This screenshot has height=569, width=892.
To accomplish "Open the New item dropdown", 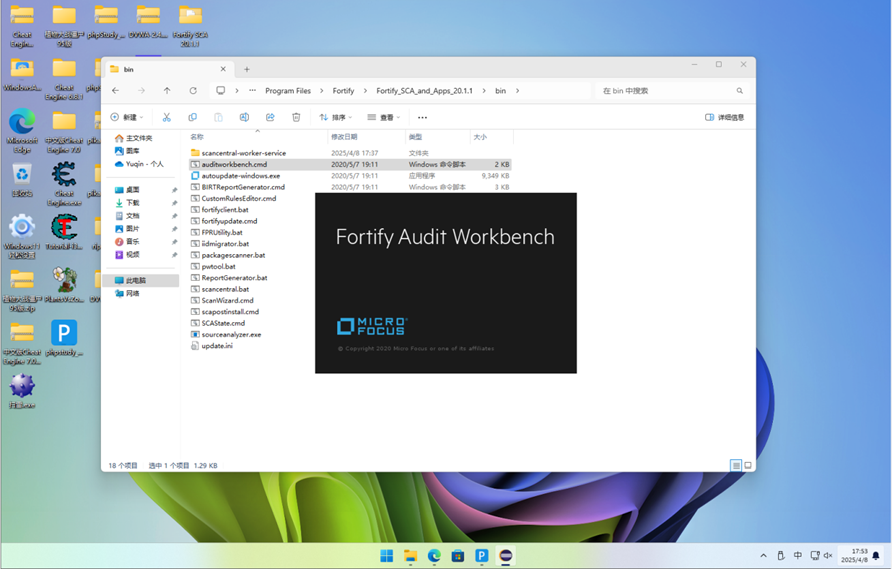I will click(126, 118).
